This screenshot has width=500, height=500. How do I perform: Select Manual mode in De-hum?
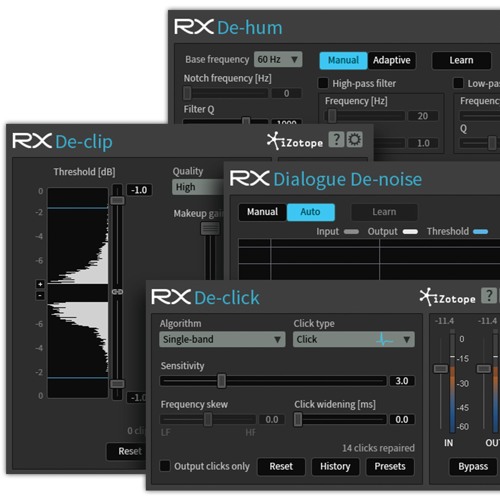pyautogui.click(x=343, y=60)
